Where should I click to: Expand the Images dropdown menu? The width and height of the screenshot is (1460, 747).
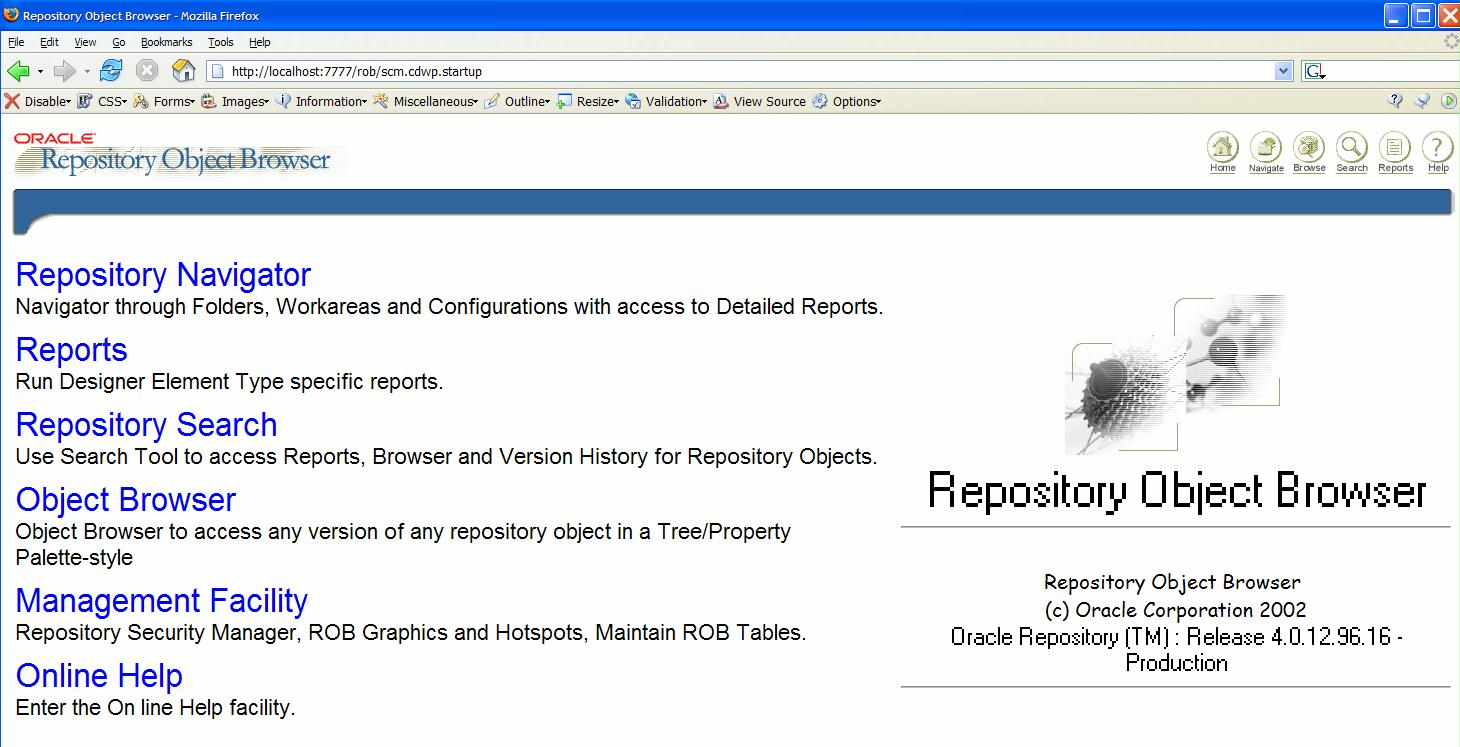pyautogui.click(x=236, y=101)
